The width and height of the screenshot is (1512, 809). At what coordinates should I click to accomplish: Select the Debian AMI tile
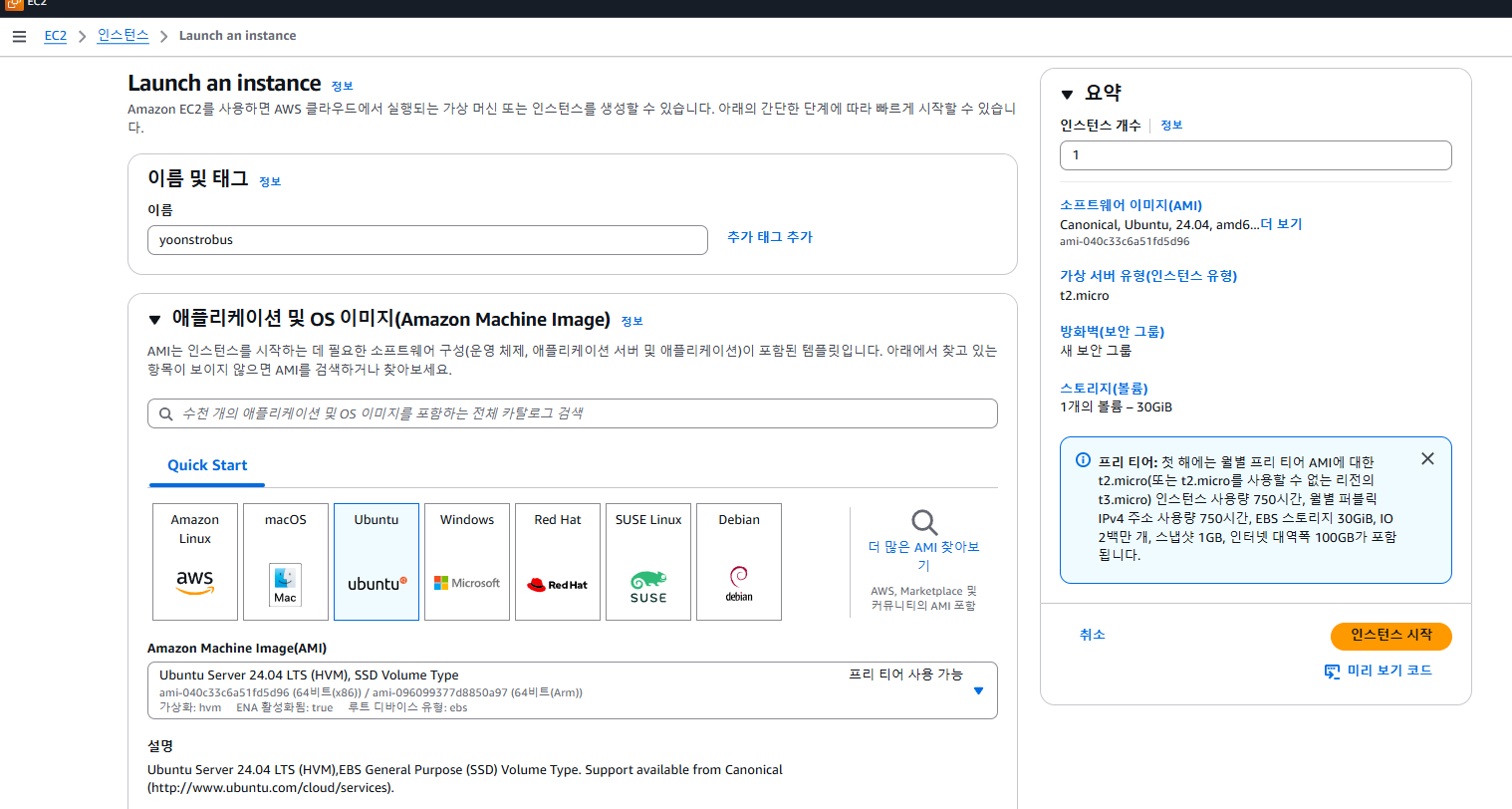[x=739, y=562]
